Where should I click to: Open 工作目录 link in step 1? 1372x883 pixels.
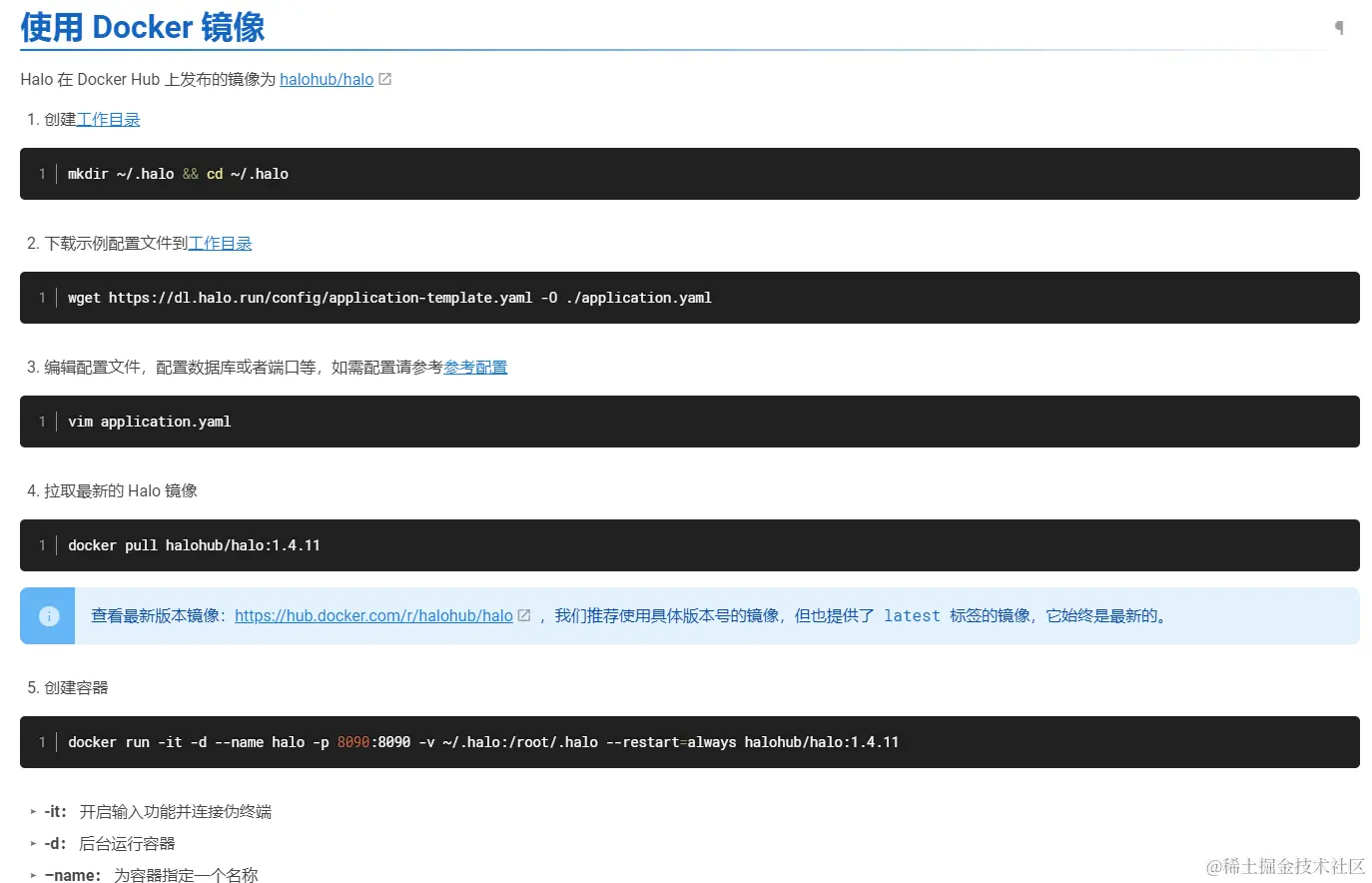point(108,119)
